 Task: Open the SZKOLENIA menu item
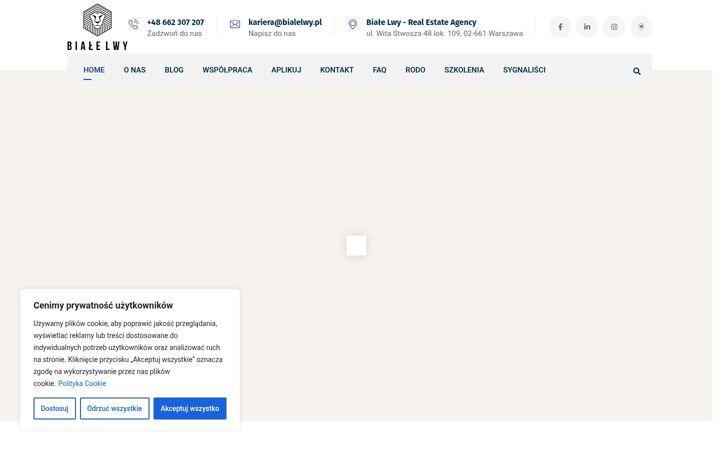pyautogui.click(x=464, y=70)
